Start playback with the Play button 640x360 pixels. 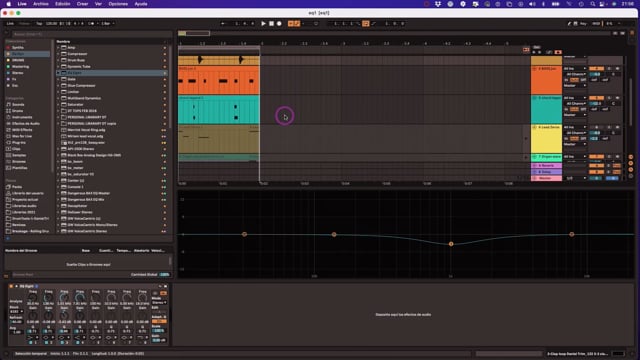263,24
